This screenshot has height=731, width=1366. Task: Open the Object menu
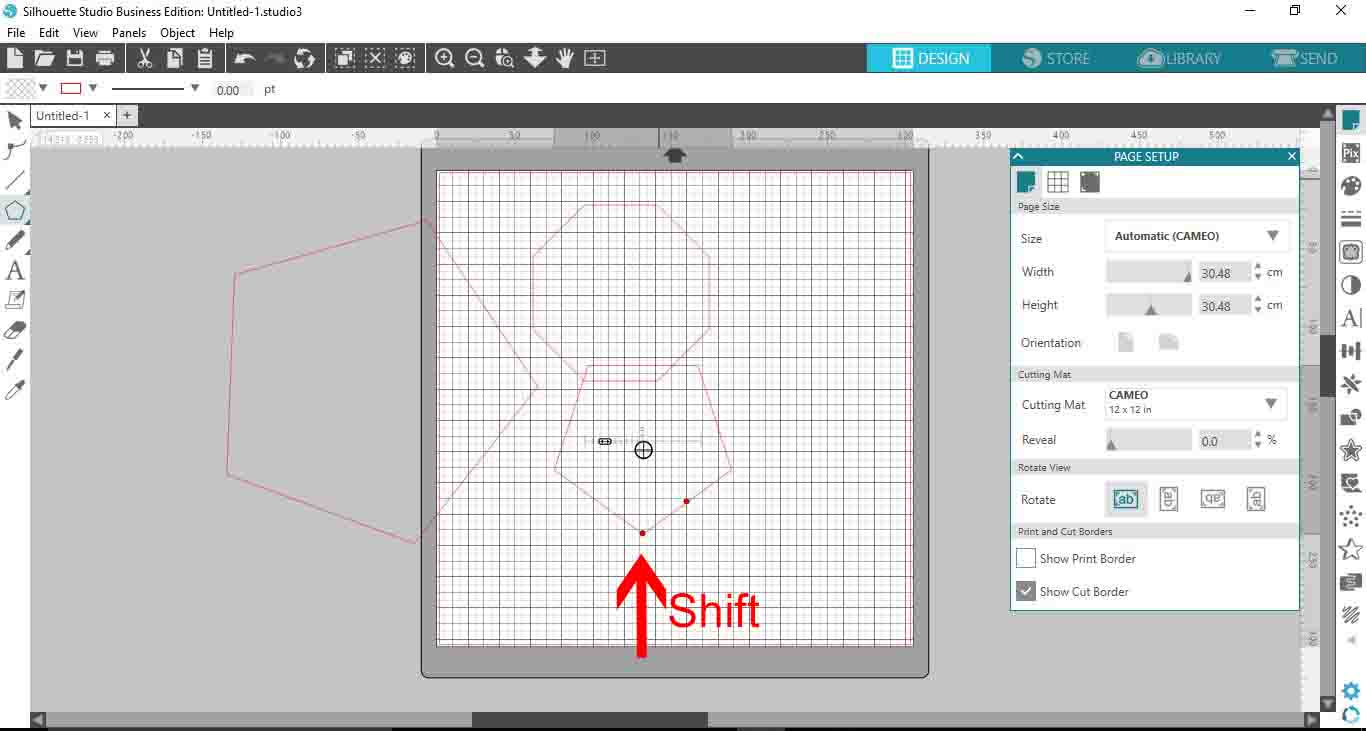pos(178,32)
